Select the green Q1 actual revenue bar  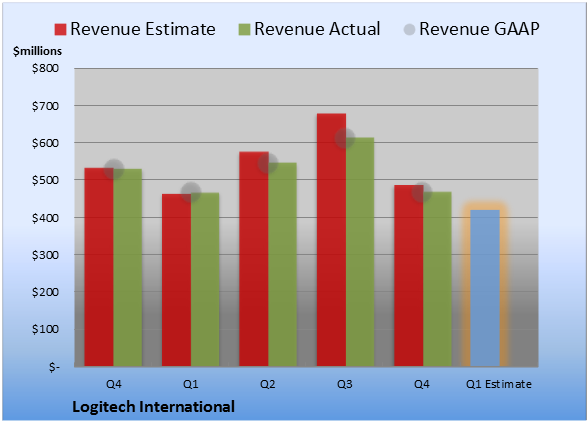(x=205, y=279)
